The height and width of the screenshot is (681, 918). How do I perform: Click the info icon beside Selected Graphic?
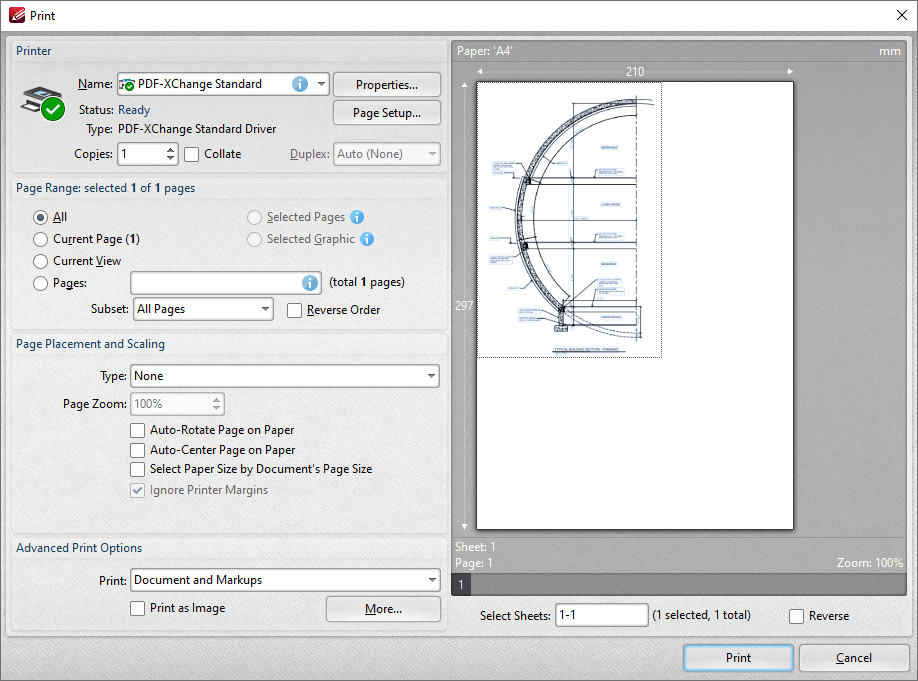coord(366,239)
